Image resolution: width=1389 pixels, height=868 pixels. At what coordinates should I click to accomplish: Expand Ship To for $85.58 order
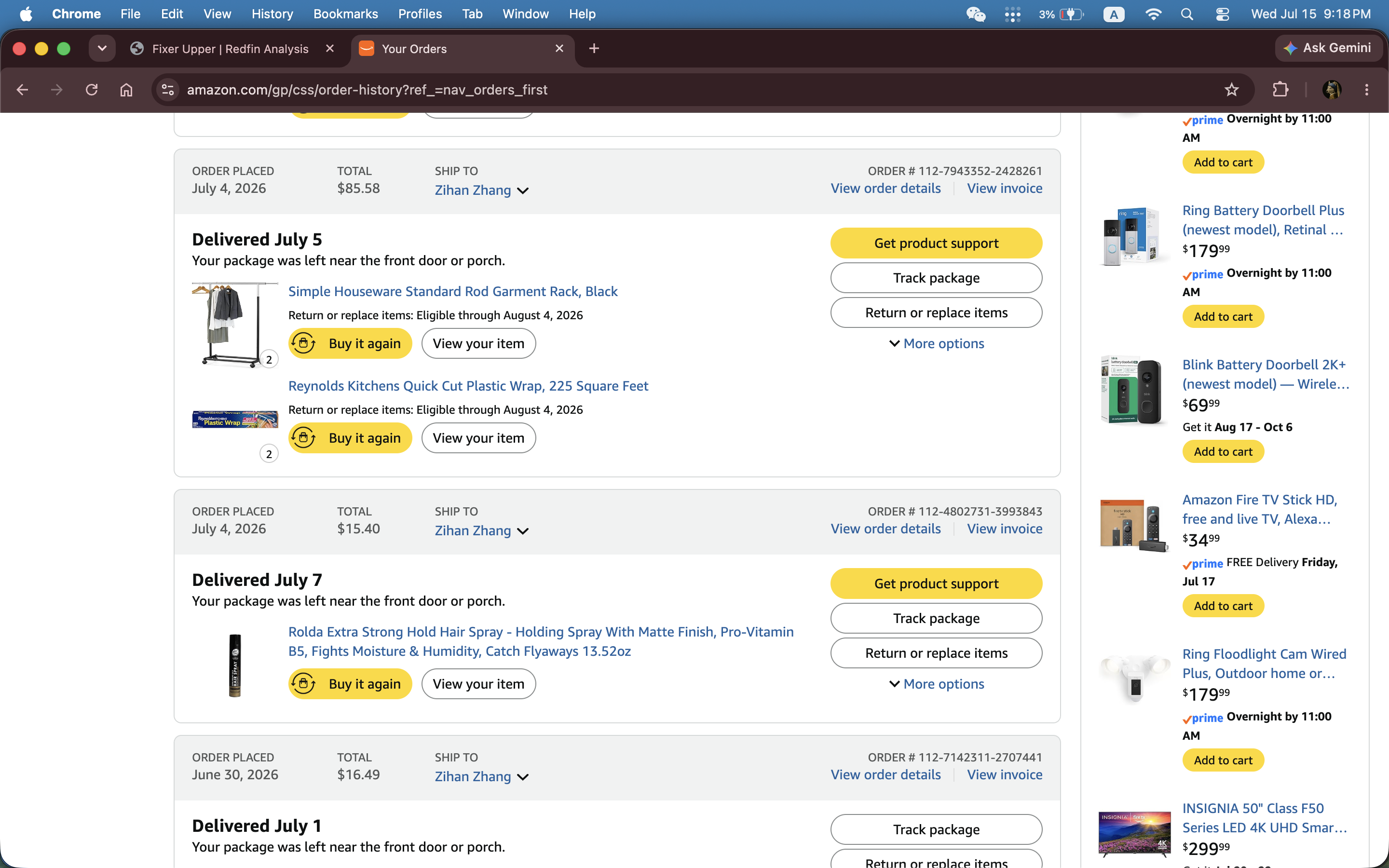(481, 190)
